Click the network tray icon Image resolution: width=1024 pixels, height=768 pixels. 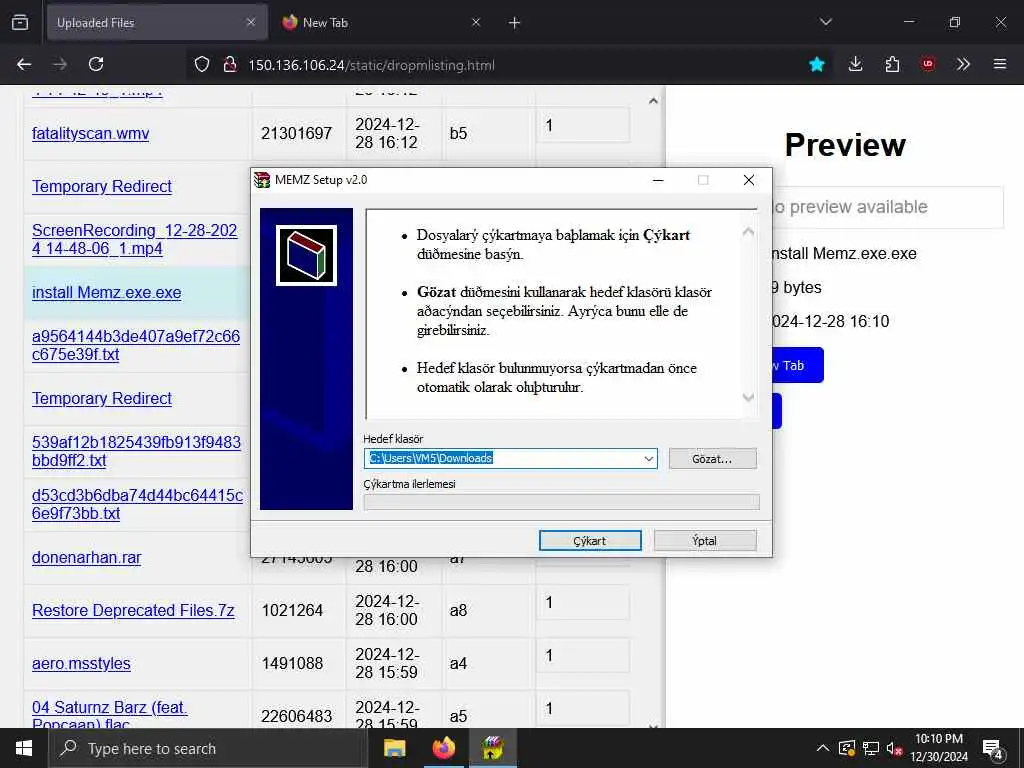870,748
